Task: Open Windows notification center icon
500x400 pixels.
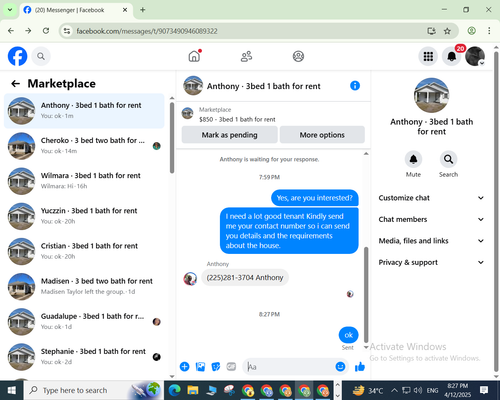Action: pyautogui.click(x=484, y=390)
